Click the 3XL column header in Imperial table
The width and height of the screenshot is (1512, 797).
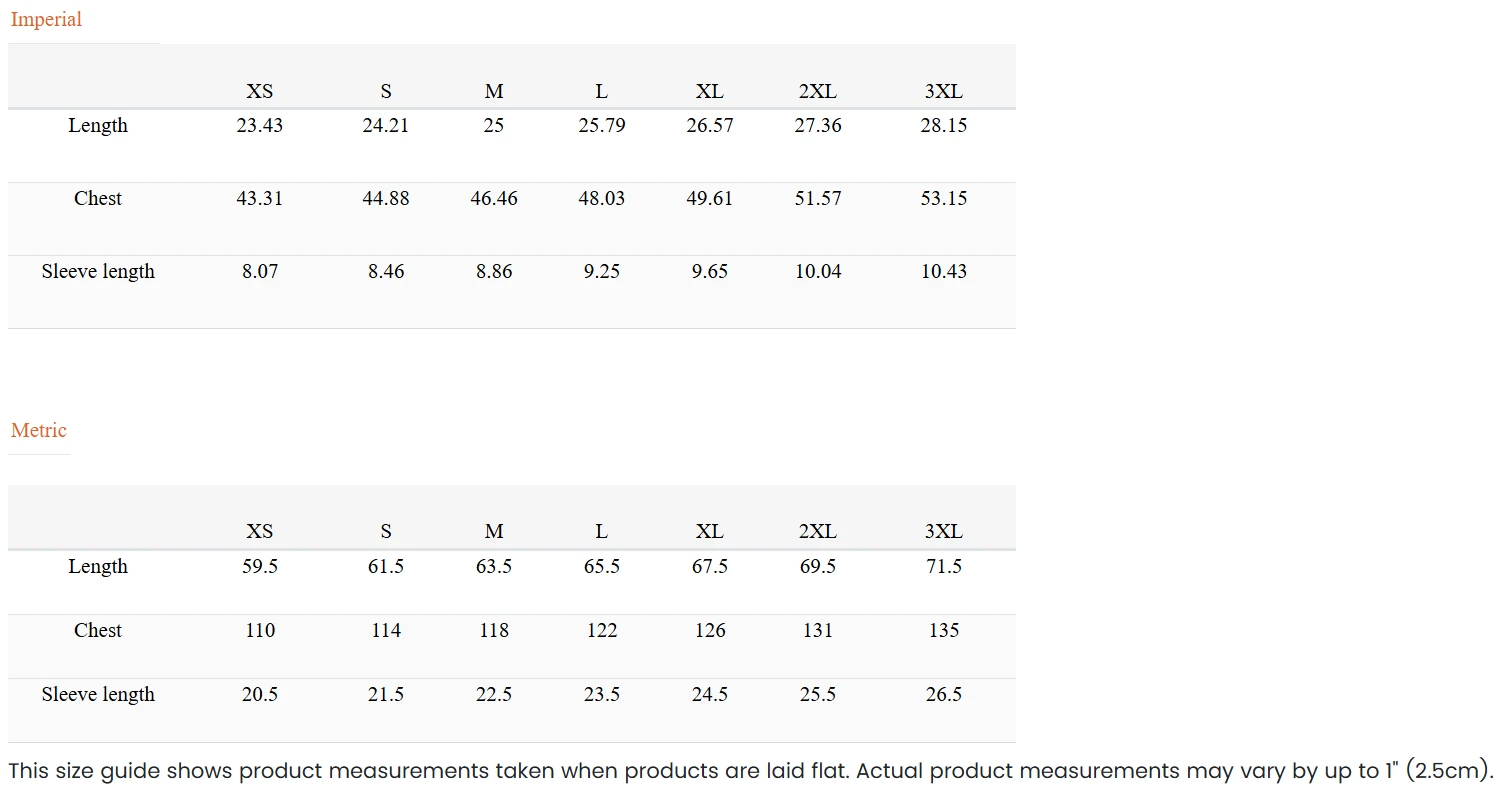(943, 92)
